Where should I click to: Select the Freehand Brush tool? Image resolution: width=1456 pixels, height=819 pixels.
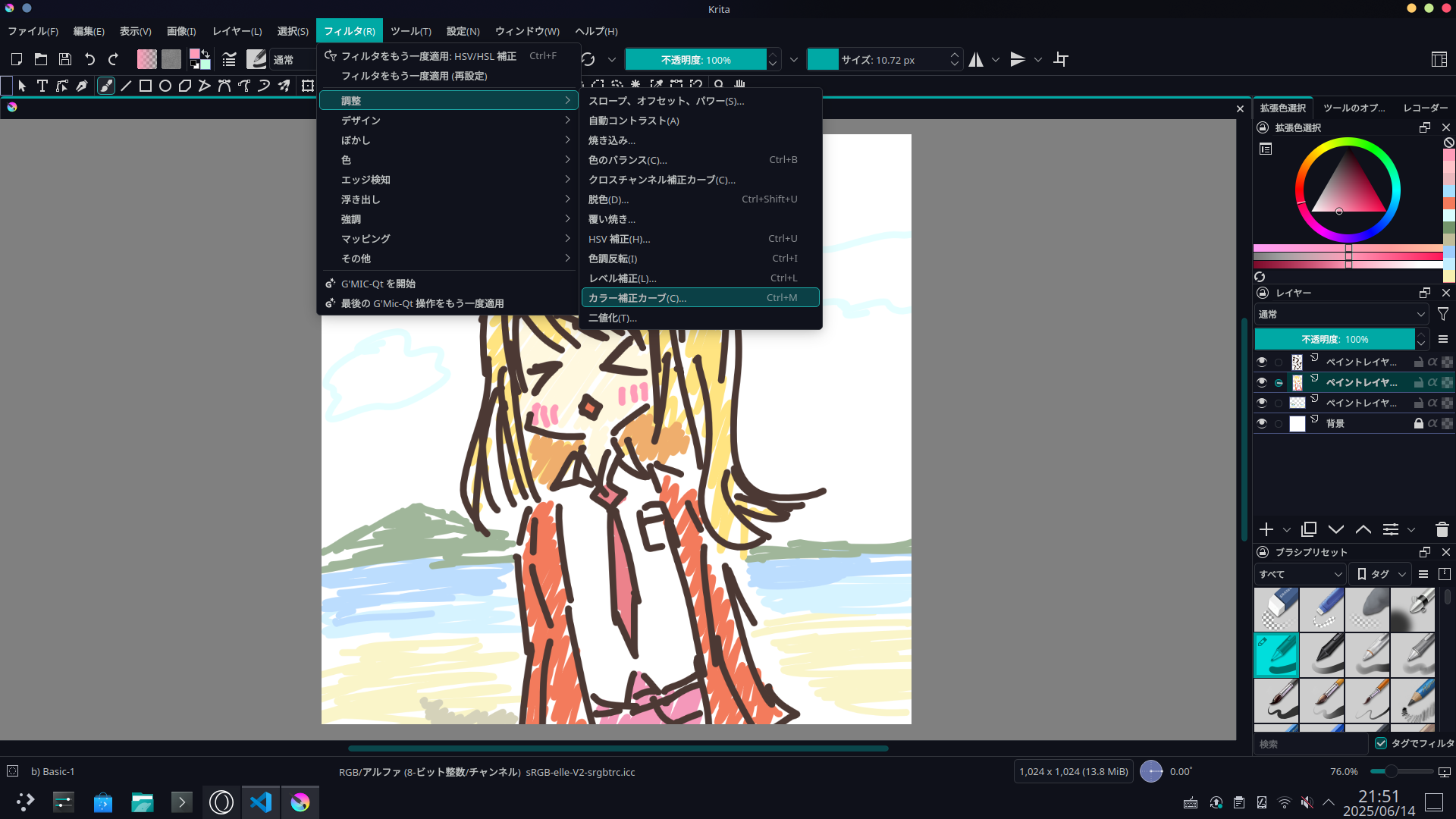[106, 86]
